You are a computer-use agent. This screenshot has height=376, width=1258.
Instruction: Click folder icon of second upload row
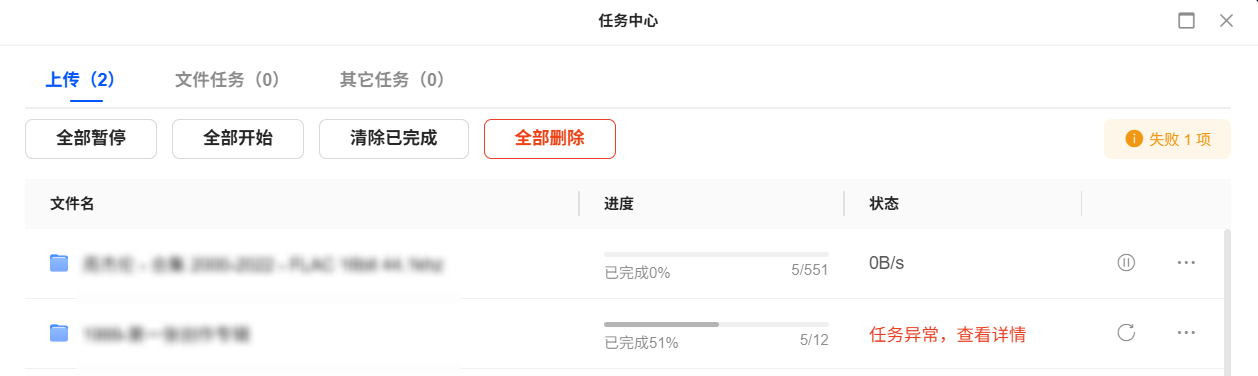(x=59, y=333)
